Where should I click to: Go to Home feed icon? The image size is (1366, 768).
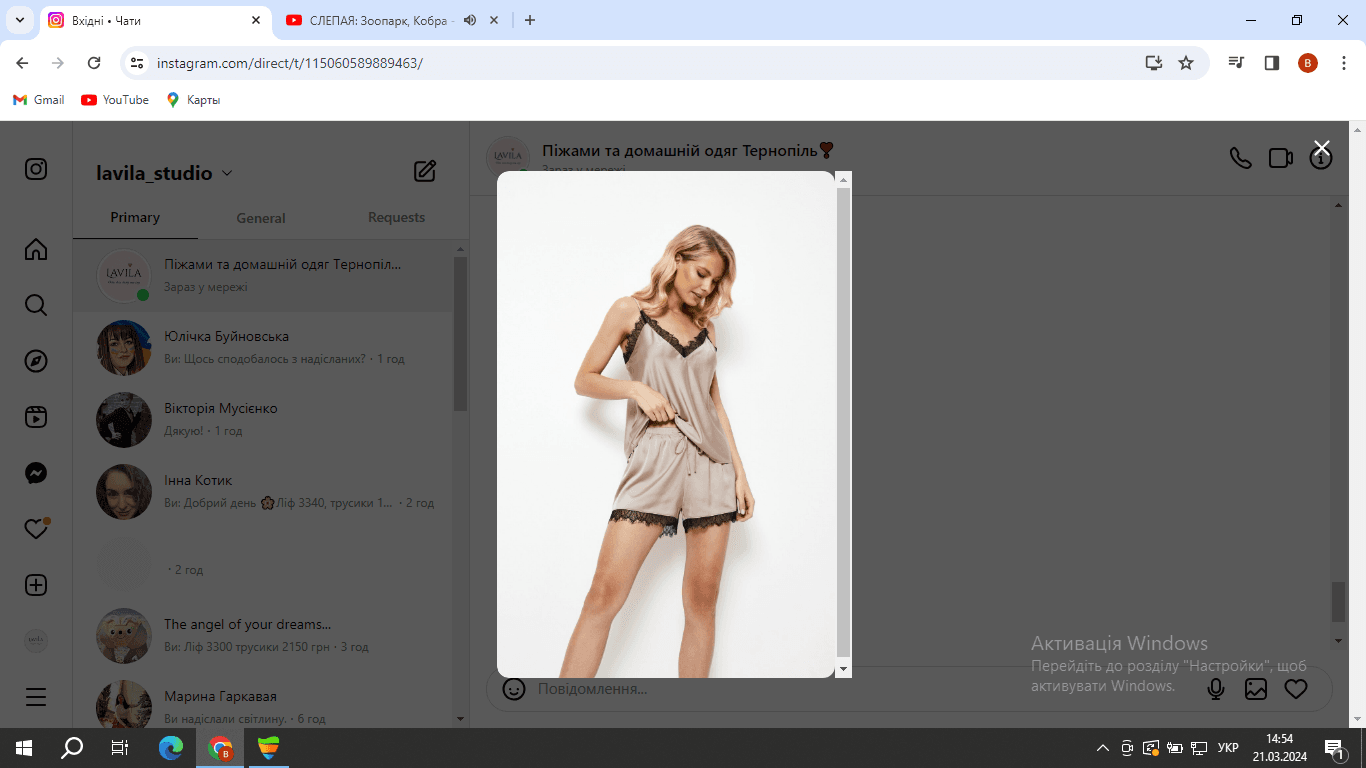pos(36,249)
